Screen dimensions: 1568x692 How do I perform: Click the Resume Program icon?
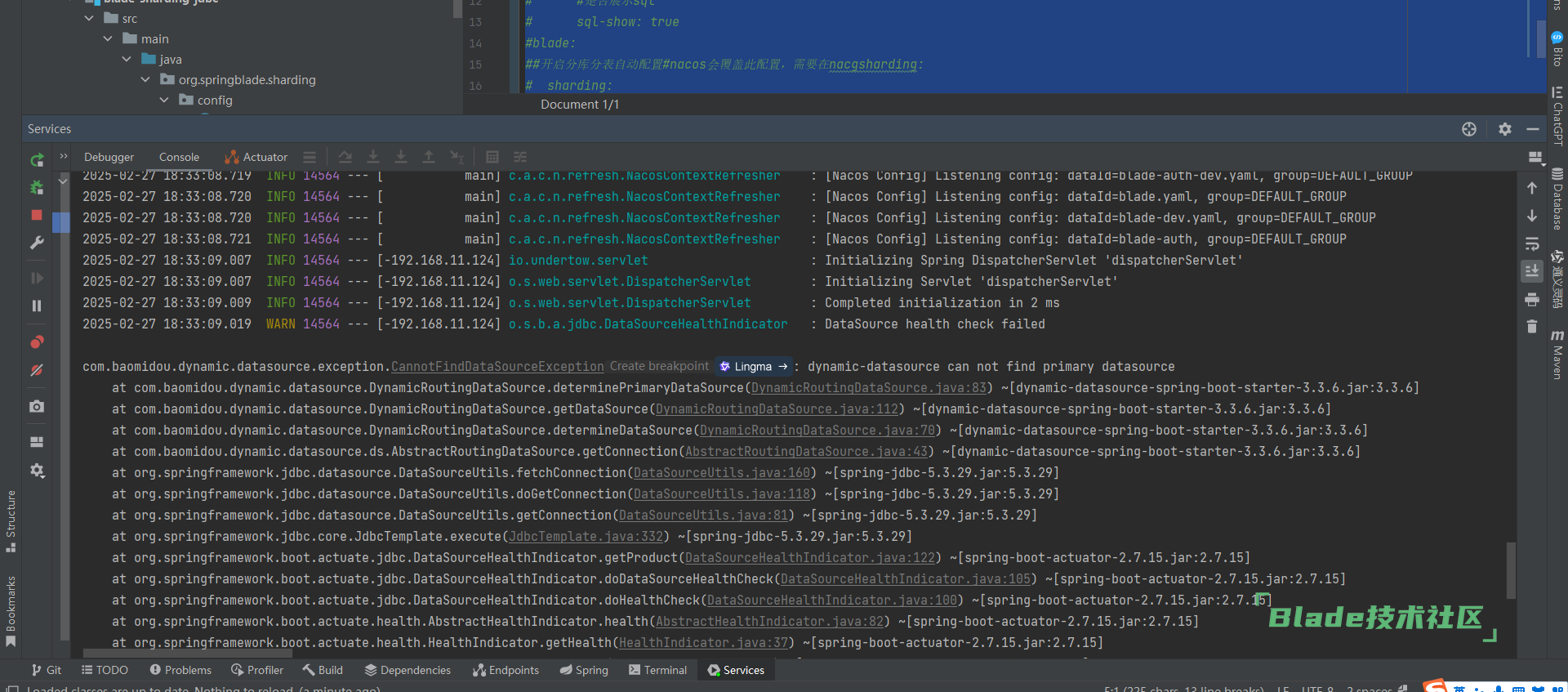pos(37,278)
